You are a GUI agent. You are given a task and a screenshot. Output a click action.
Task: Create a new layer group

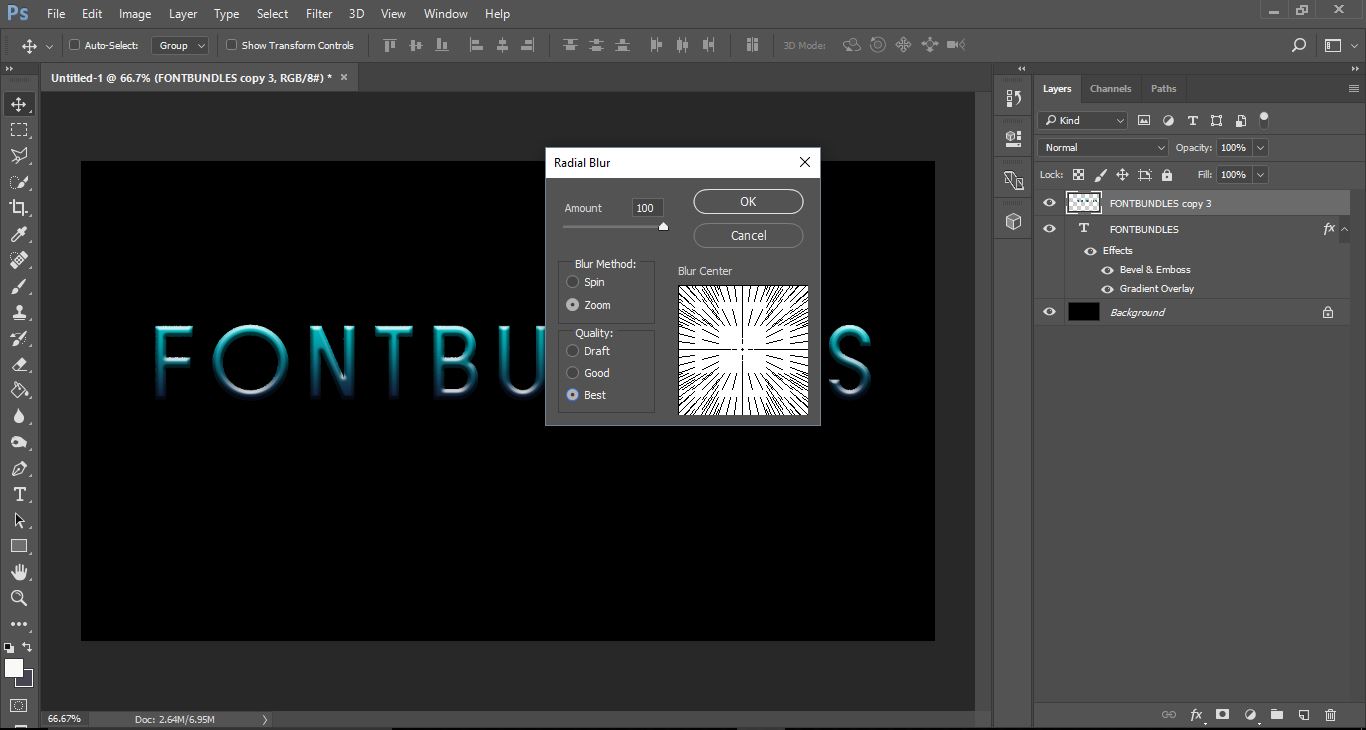tap(1277, 715)
